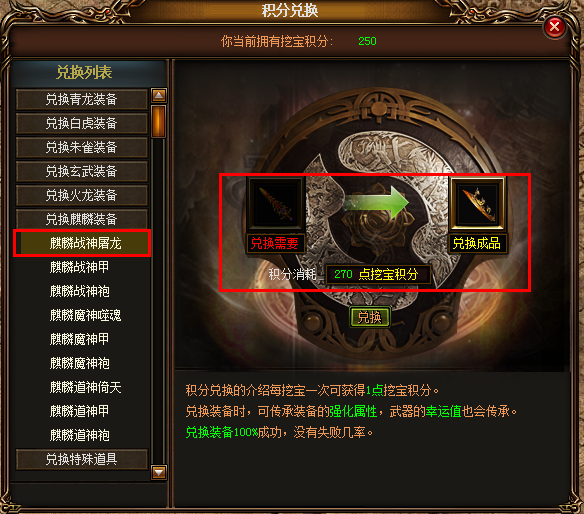Click the scroll up arrow in list
Viewport: 584px width, 514px height.
pyautogui.click(x=159, y=95)
